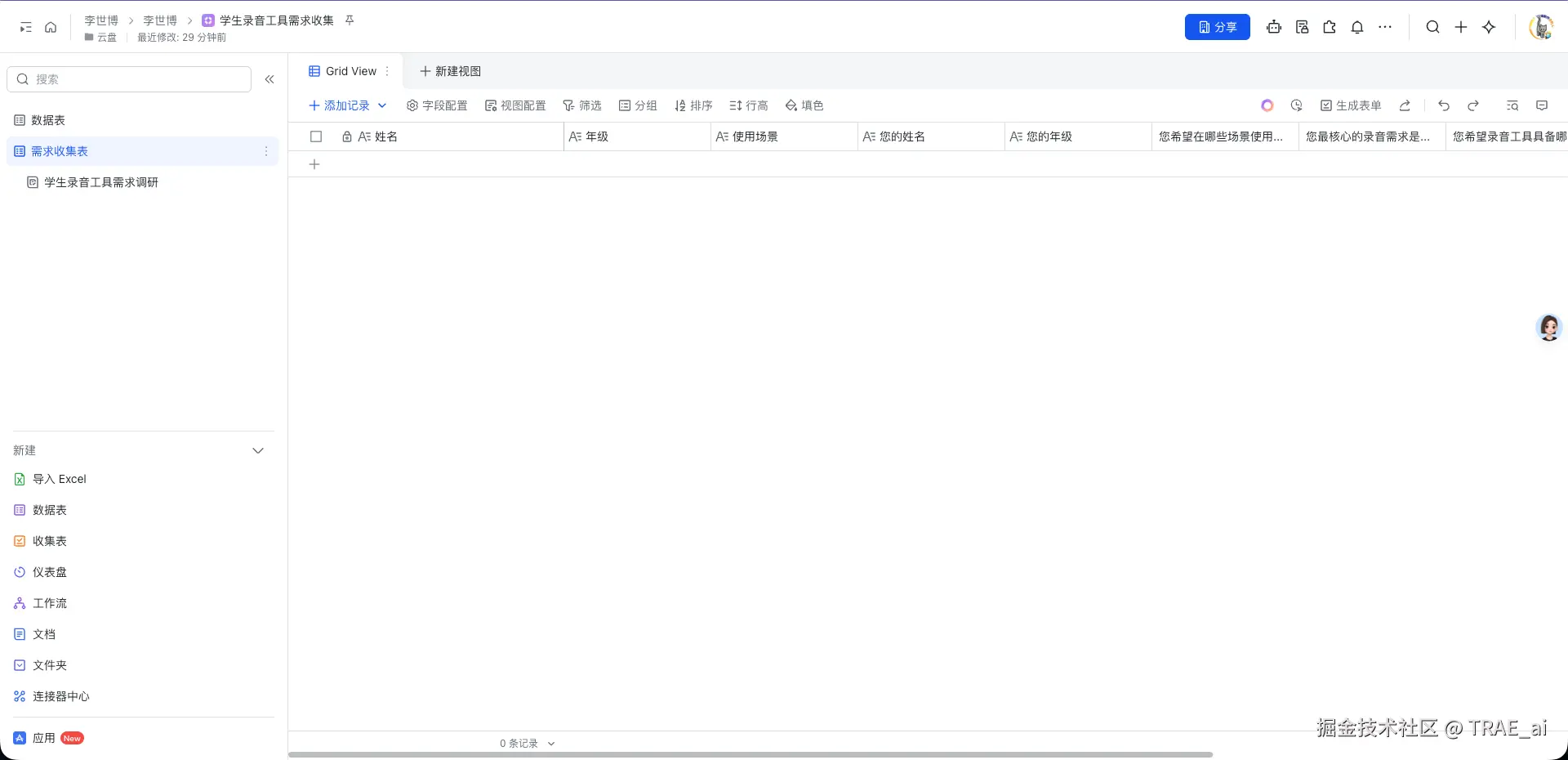Open the plugin puzzle-piece icon
1568x760 pixels.
(1330, 27)
